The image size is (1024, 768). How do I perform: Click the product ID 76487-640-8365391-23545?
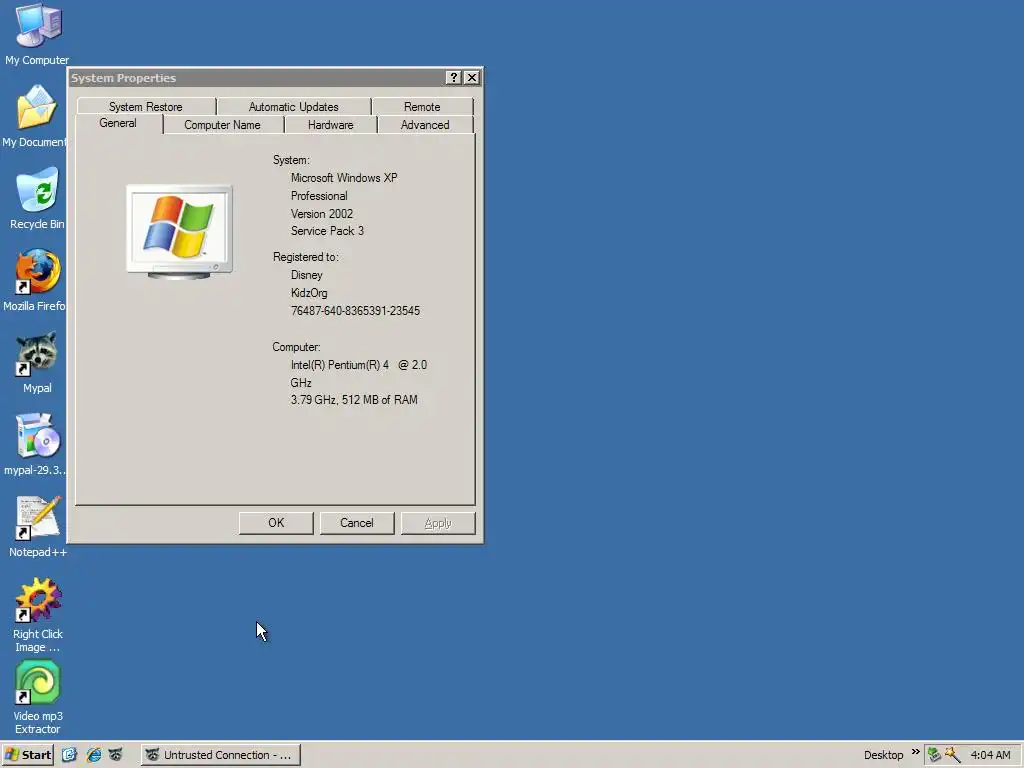355,311
